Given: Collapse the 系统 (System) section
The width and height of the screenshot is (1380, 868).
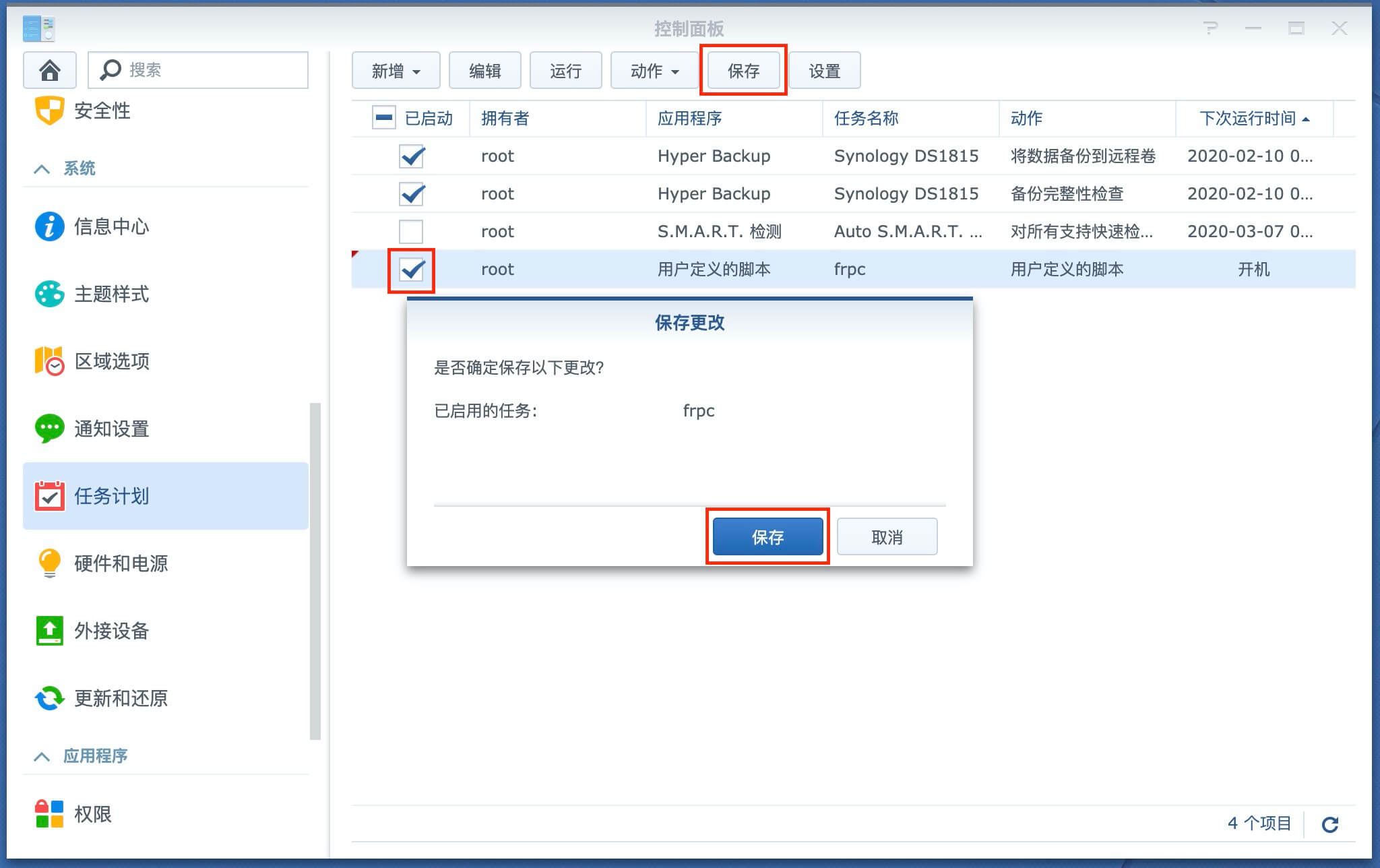Looking at the screenshot, I should pyautogui.click(x=42, y=168).
